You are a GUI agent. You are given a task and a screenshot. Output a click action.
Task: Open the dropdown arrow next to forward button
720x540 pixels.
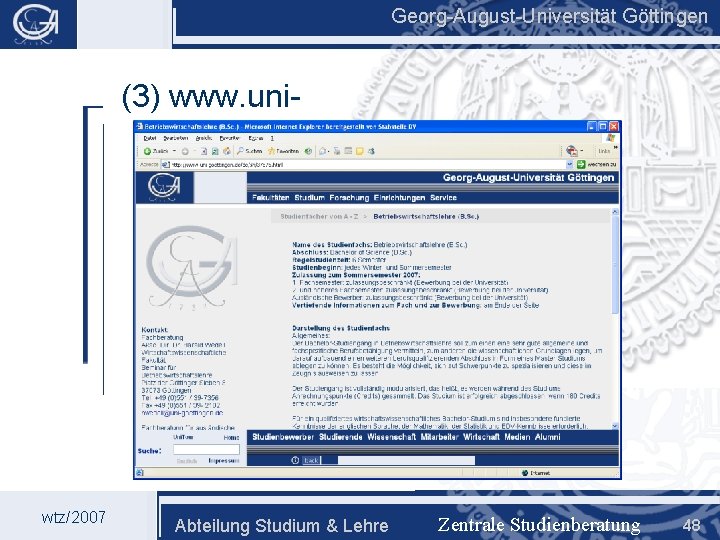194,151
